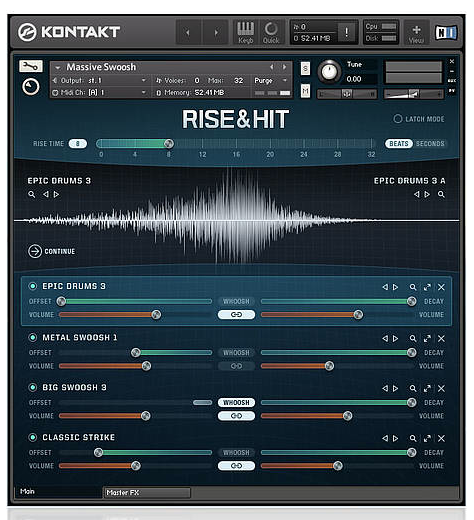The height and width of the screenshot is (520, 474).
Task: Click the Max voices value 32
Action: click(x=238, y=80)
